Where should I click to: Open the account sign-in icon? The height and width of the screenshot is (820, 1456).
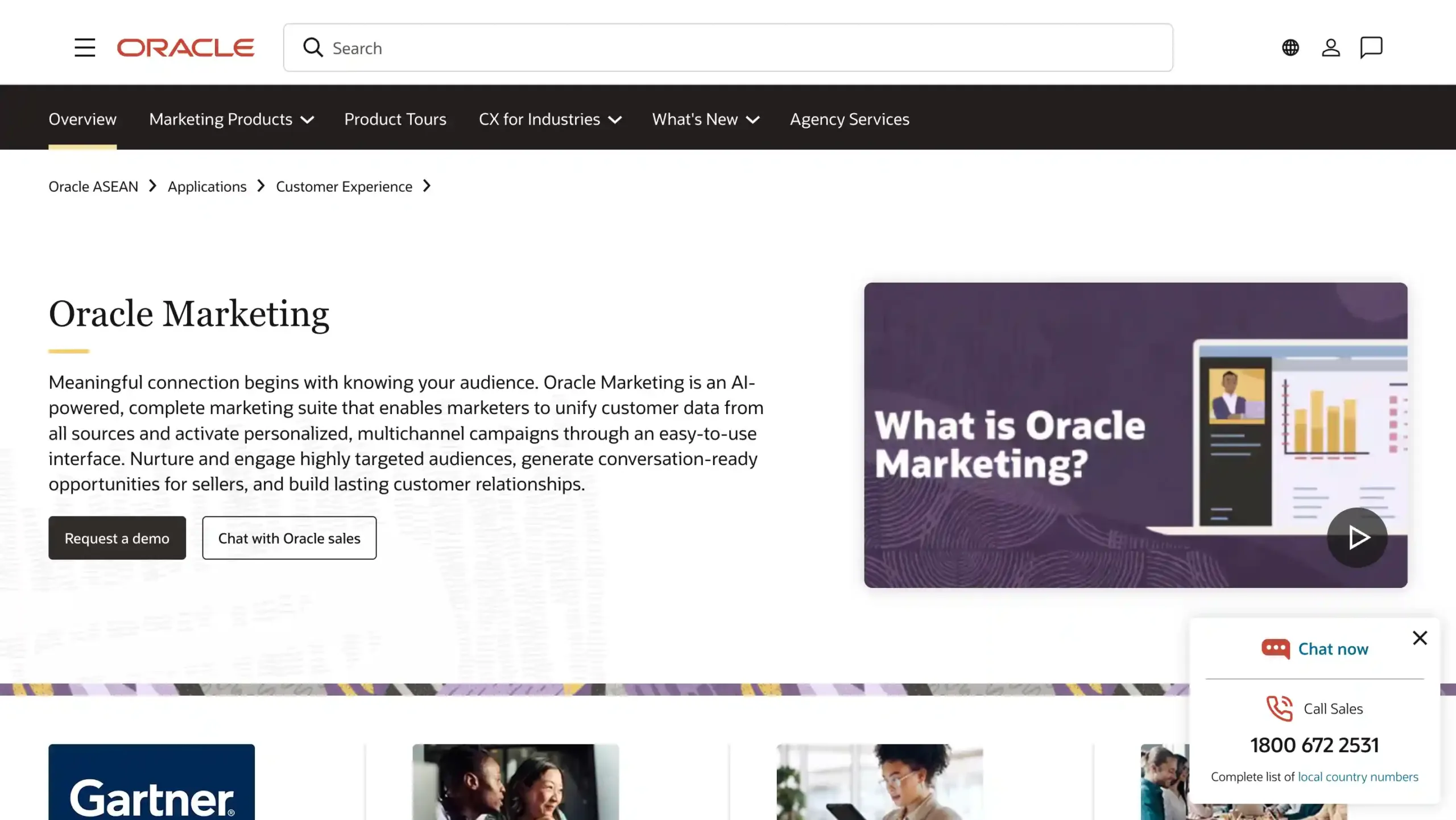[x=1330, y=48]
